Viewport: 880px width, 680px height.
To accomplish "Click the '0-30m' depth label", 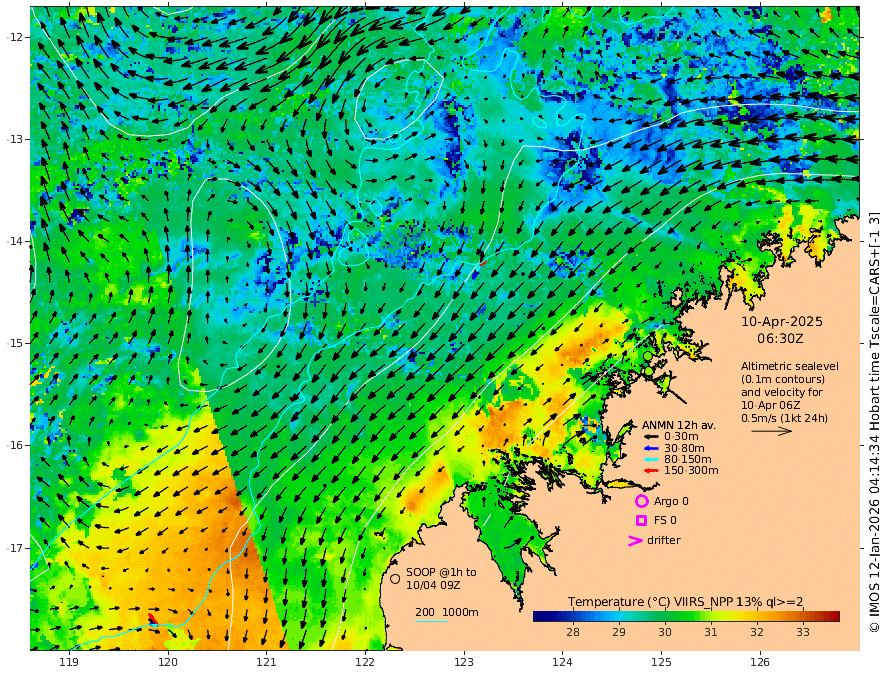I will pyautogui.click(x=681, y=437).
